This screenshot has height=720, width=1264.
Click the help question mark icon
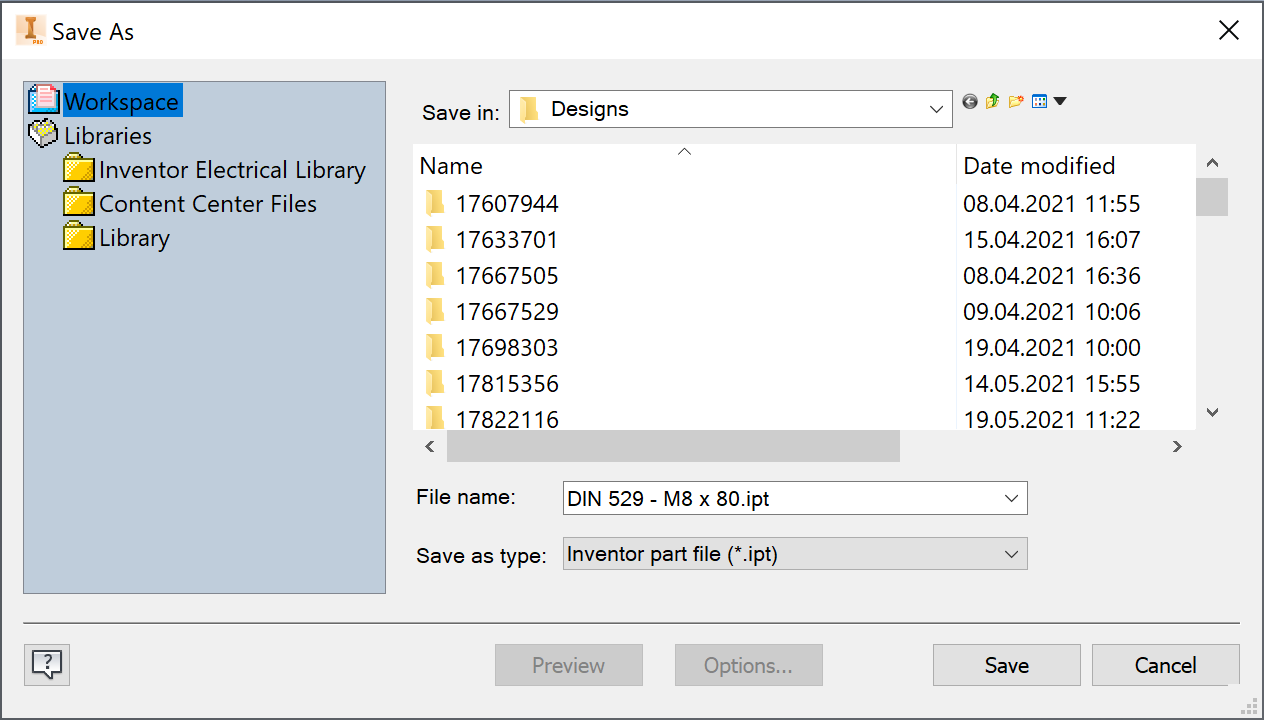point(46,665)
